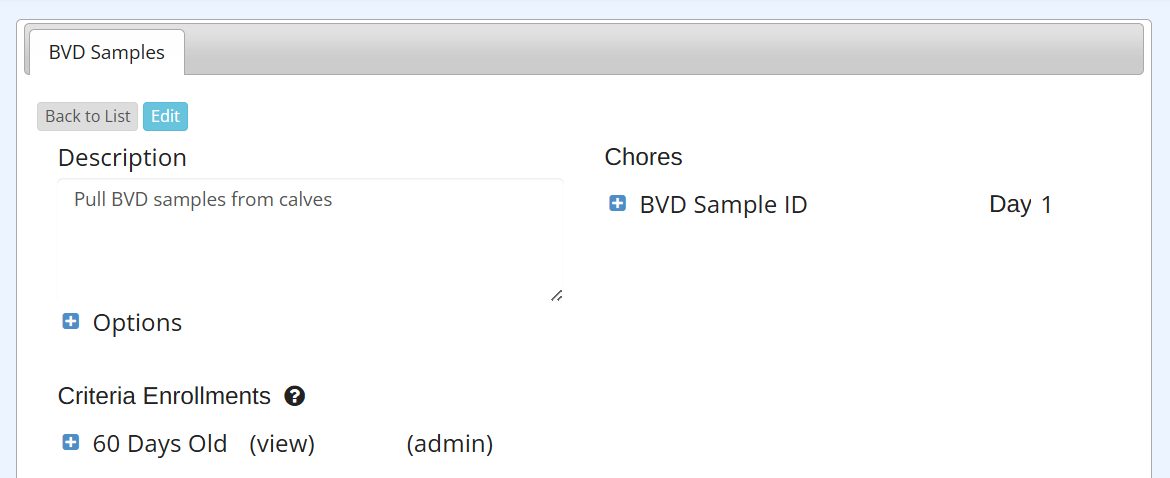Open the (admin) link for 60 Days Old

[x=450, y=443]
